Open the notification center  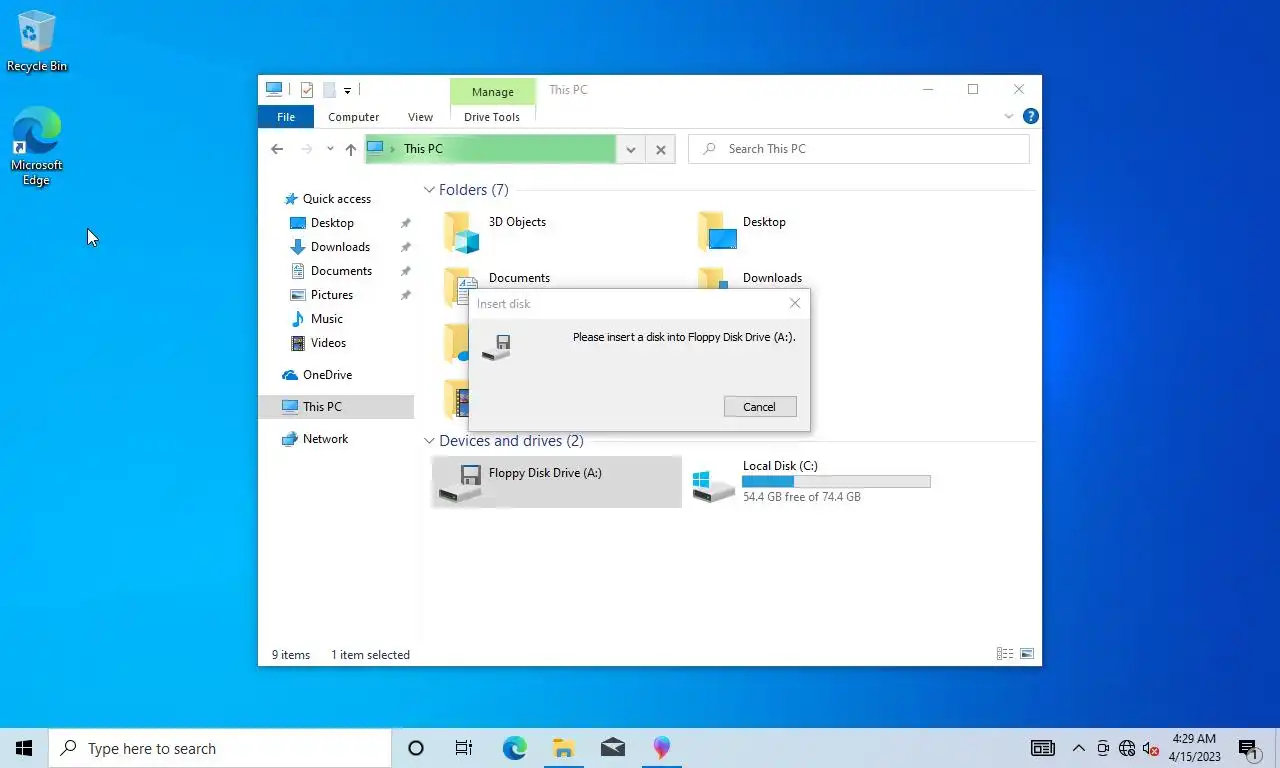coord(1248,748)
